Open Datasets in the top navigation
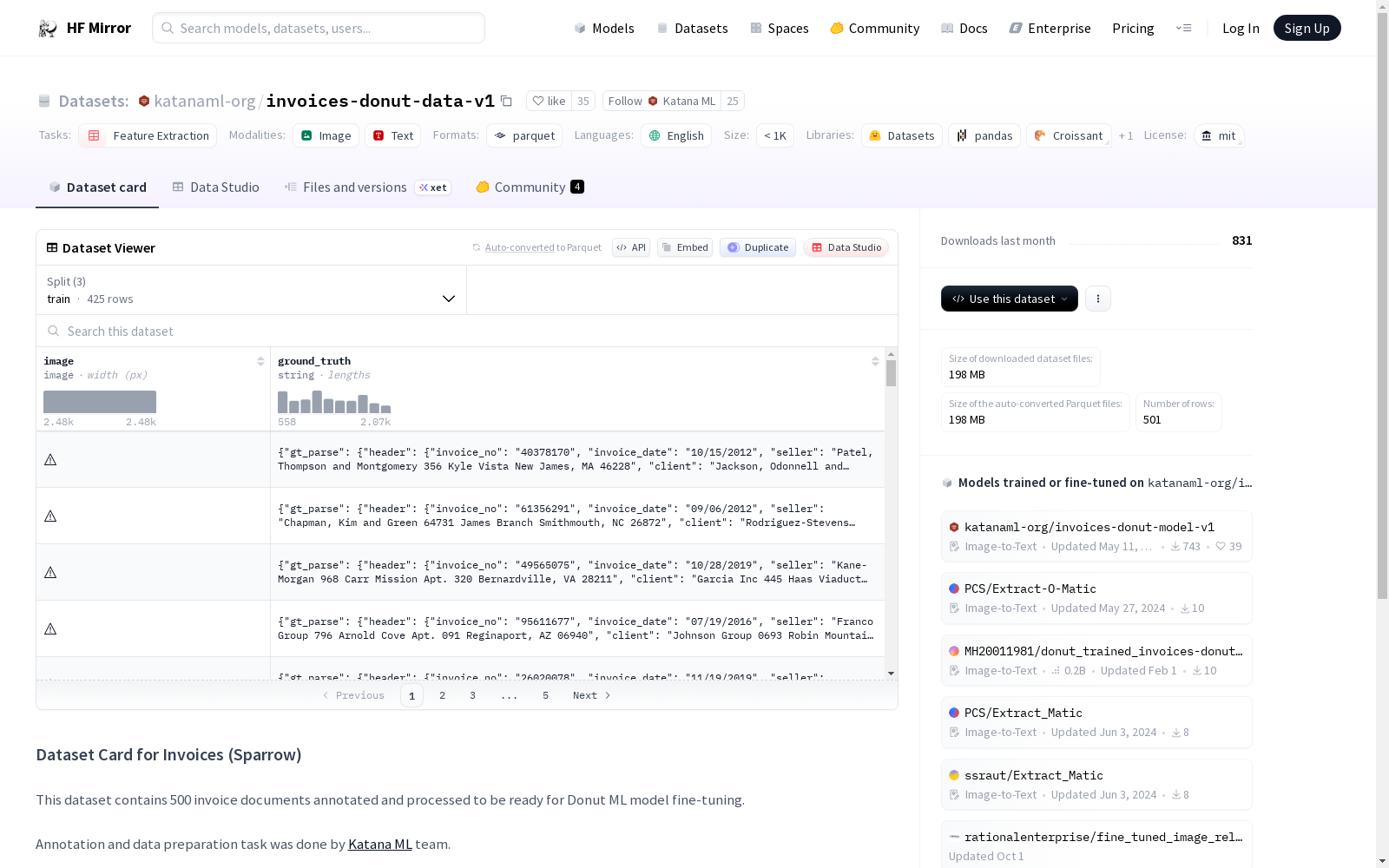 point(692,29)
